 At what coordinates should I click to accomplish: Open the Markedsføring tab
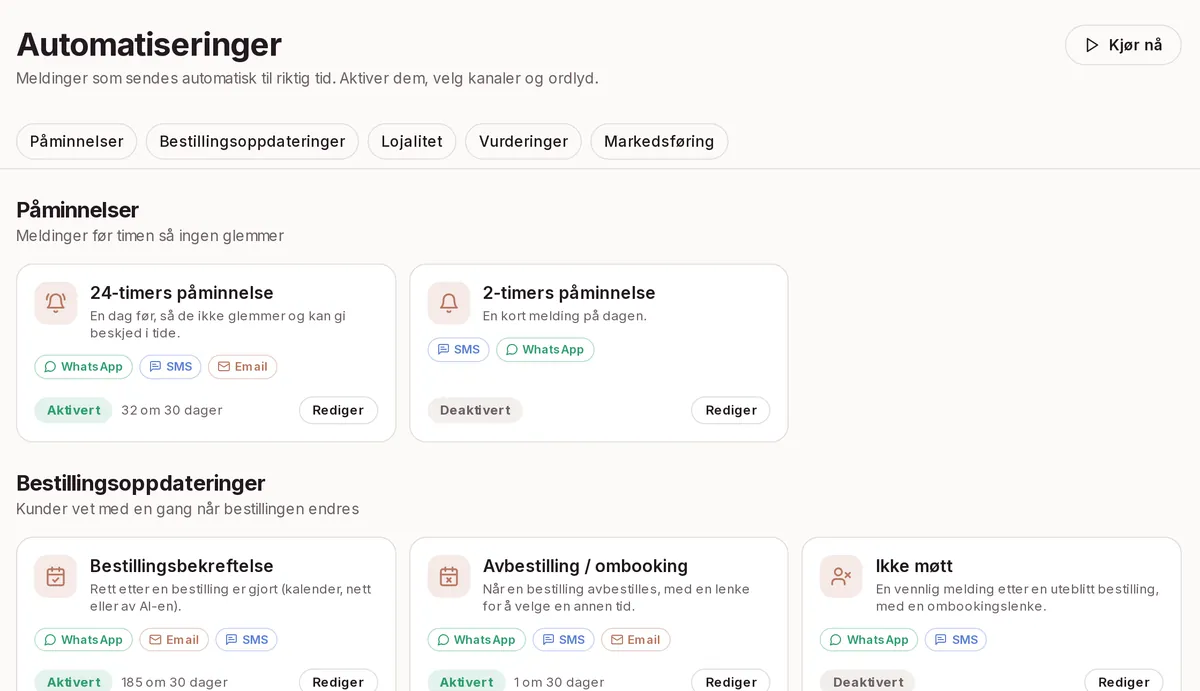(x=659, y=141)
